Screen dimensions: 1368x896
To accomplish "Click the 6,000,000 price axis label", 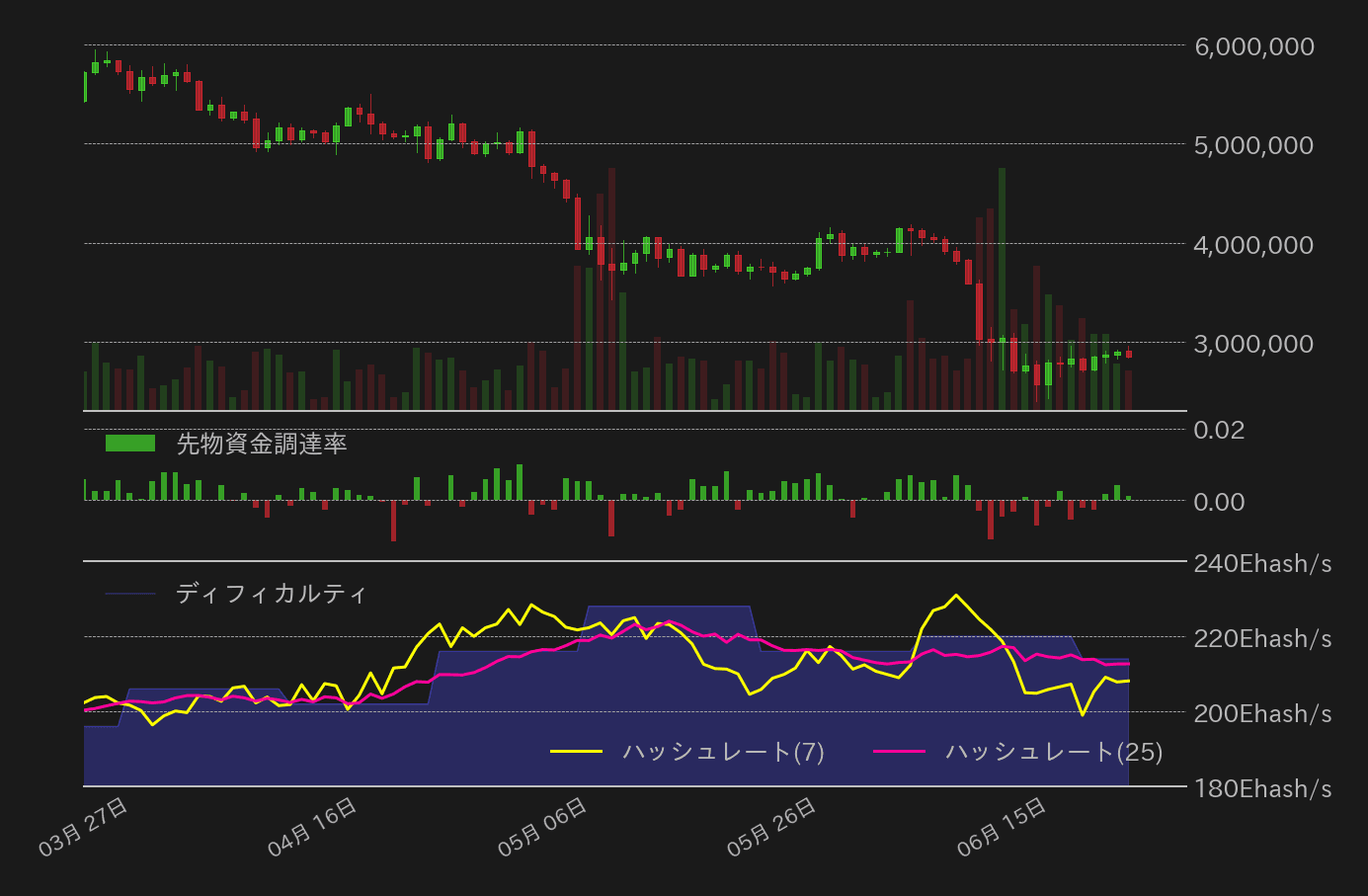I will point(1253,46).
